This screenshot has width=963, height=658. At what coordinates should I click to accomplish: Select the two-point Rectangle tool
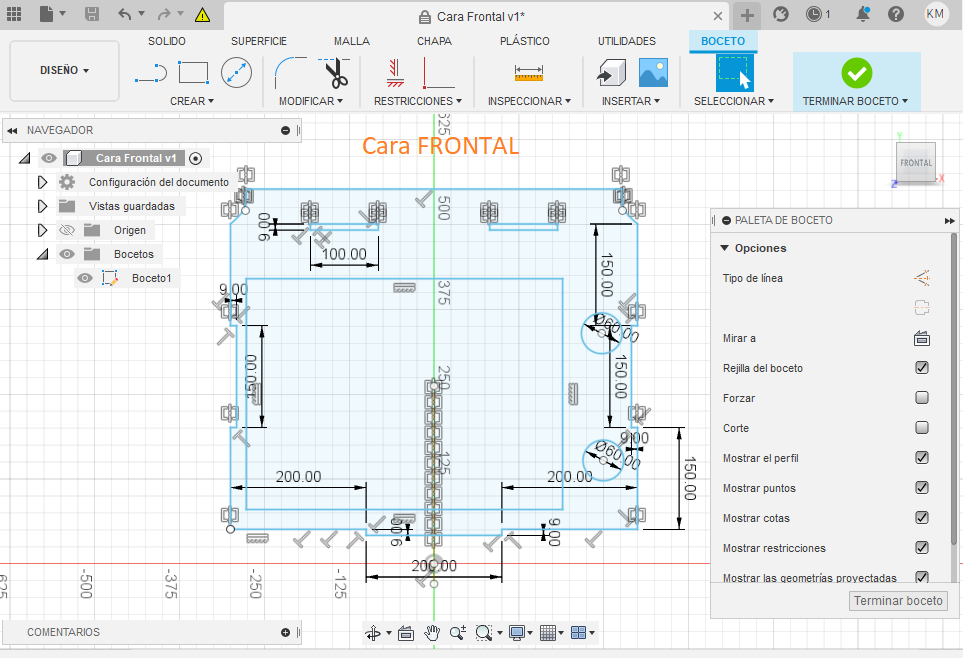[x=193, y=73]
